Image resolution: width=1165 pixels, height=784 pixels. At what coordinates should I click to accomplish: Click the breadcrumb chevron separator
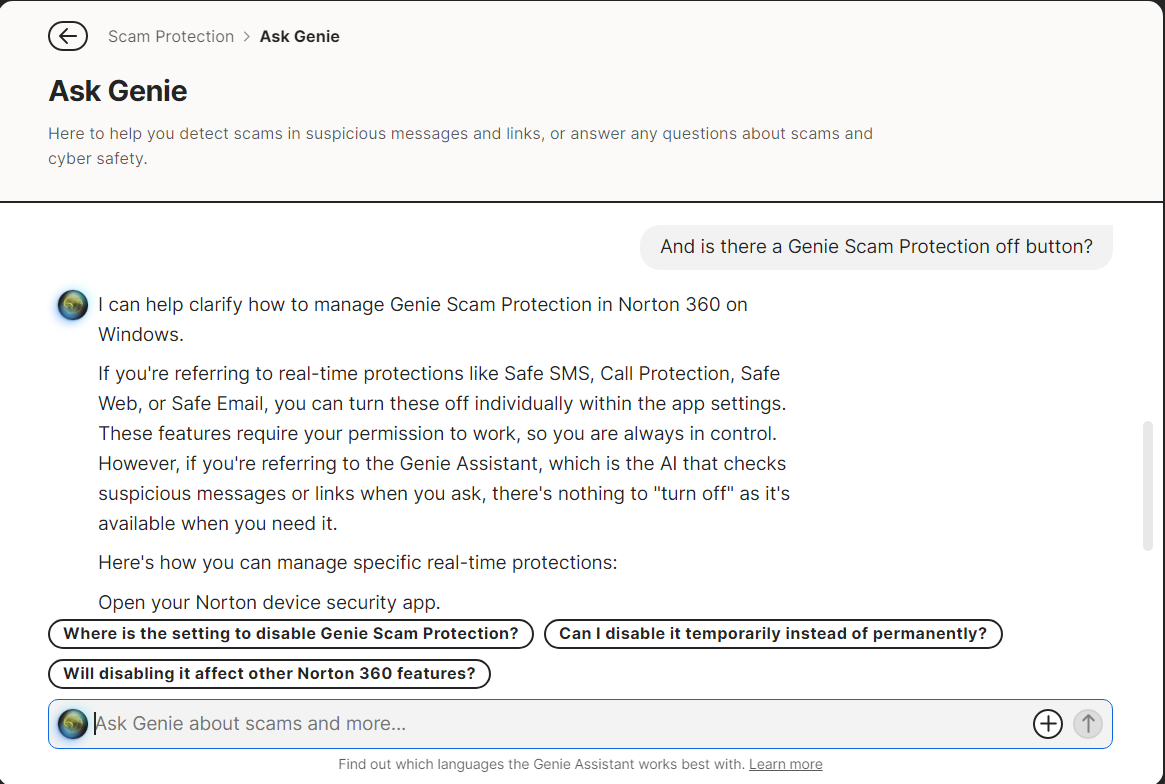click(x=246, y=37)
